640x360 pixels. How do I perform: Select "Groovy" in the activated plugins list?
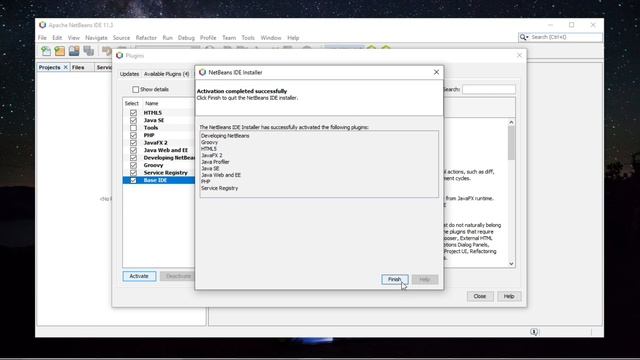pyautogui.click(x=209, y=142)
